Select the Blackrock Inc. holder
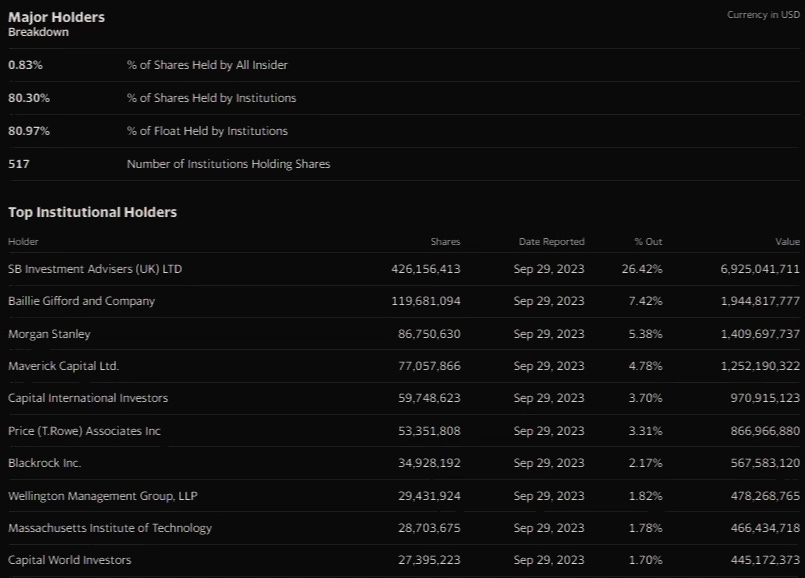Screen dimensions: 805x578 [x=45, y=463]
